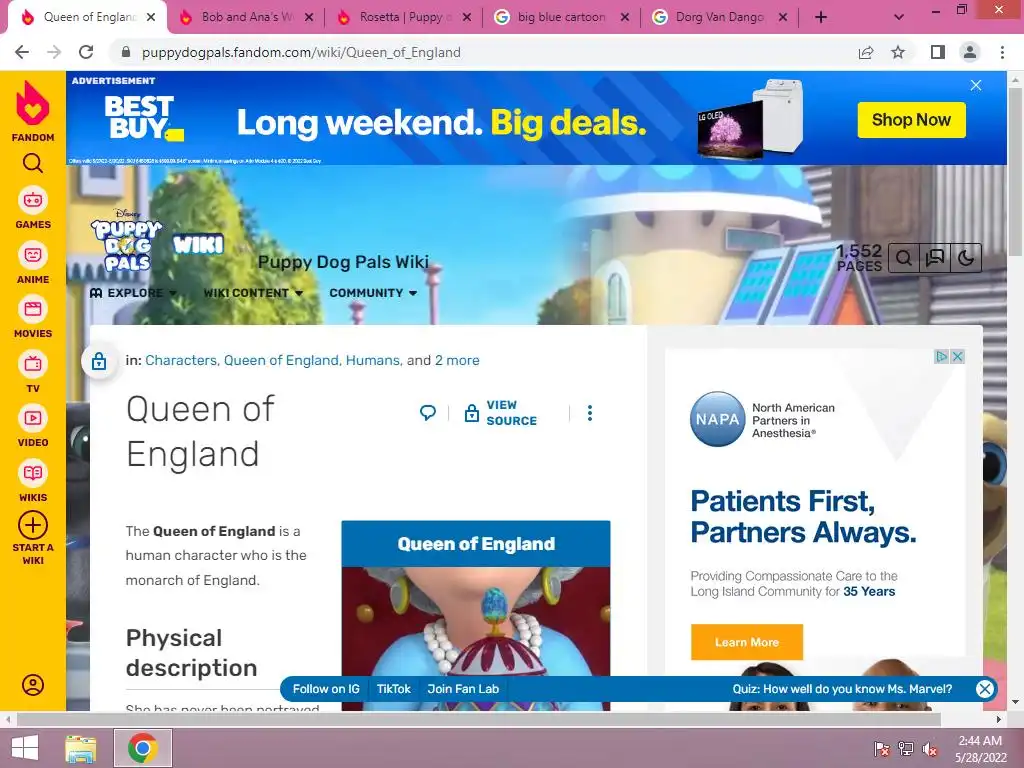Dismiss the bottom bar with its X button

click(x=985, y=689)
